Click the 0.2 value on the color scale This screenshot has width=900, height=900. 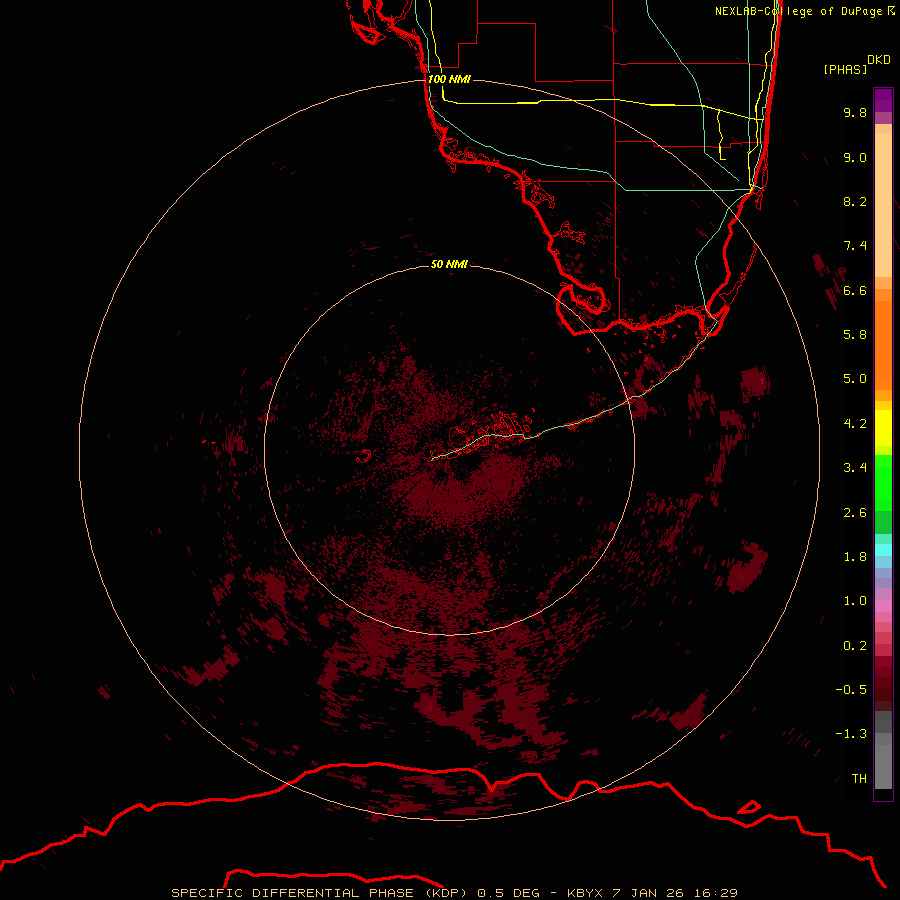click(x=855, y=646)
